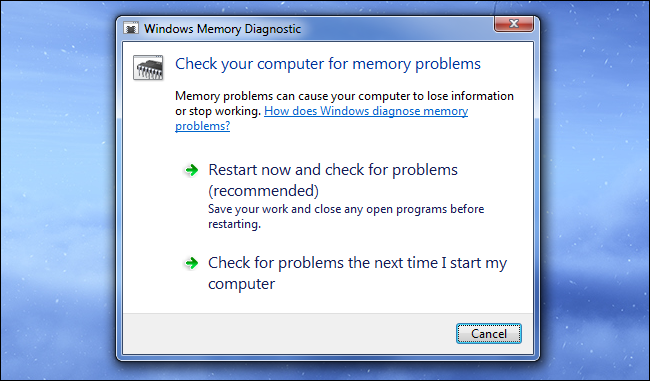Click the memory chip icon in title bar
The image size is (650, 381).
[131, 29]
